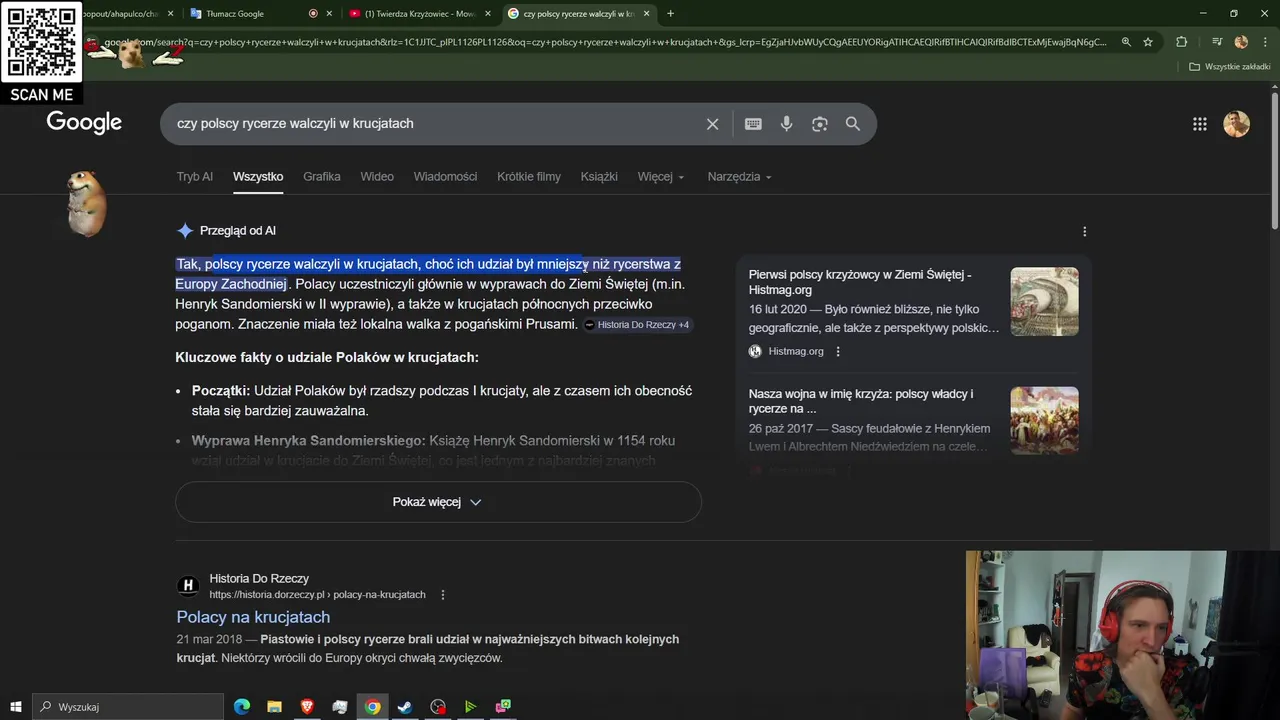
Task: Click the 'Początki:' bullet text
Action: point(221,391)
